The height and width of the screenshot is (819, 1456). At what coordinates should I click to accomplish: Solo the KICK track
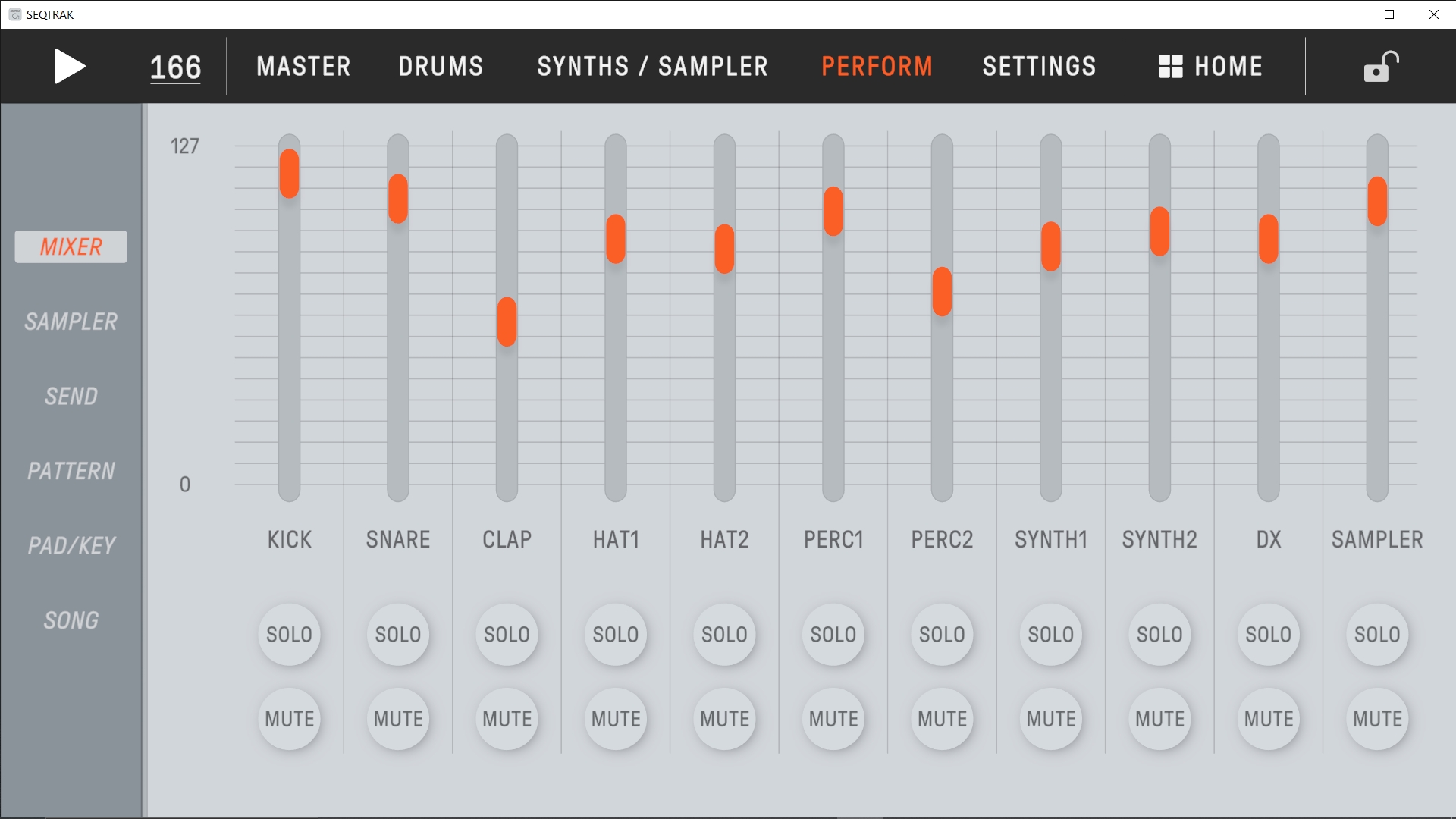[x=289, y=635]
